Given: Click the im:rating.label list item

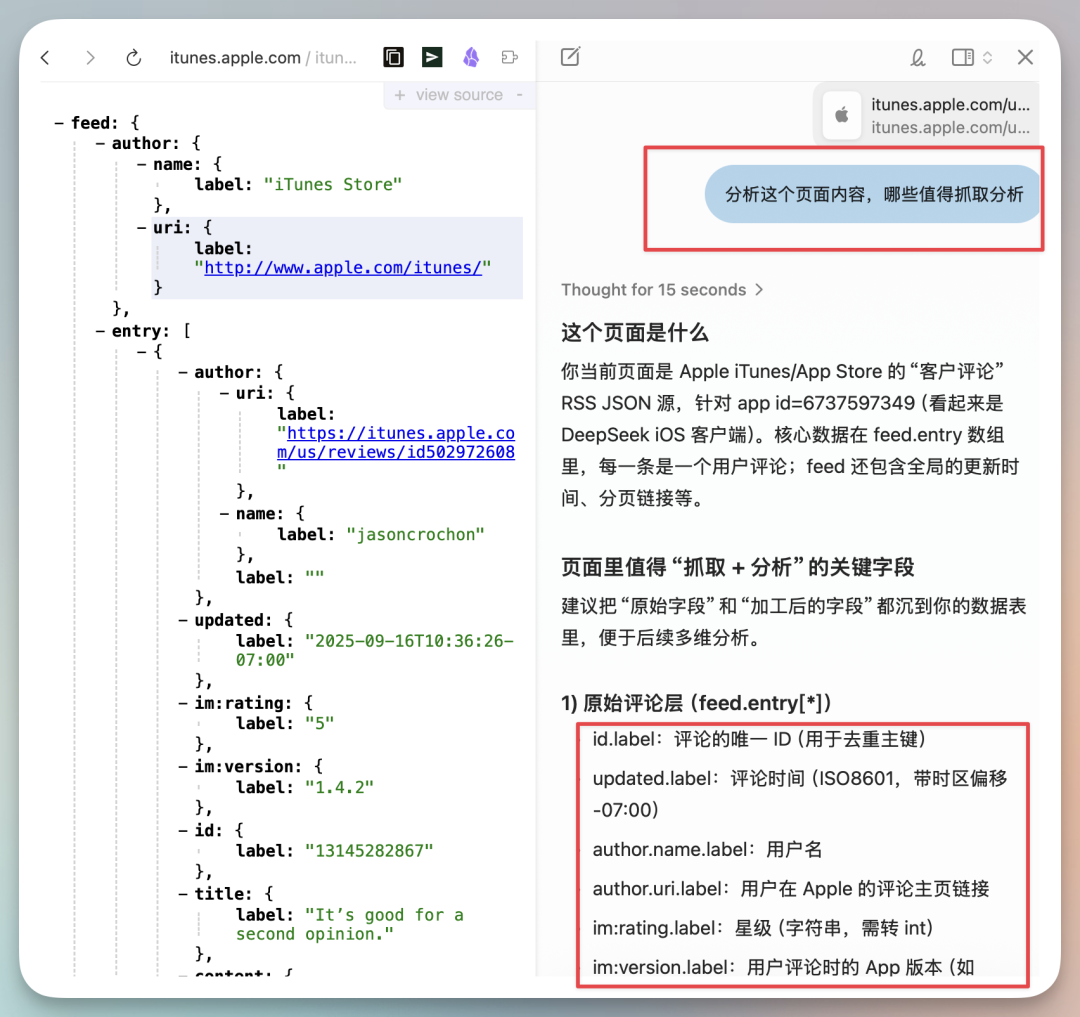Looking at the screenshot, I should point(762,928).
